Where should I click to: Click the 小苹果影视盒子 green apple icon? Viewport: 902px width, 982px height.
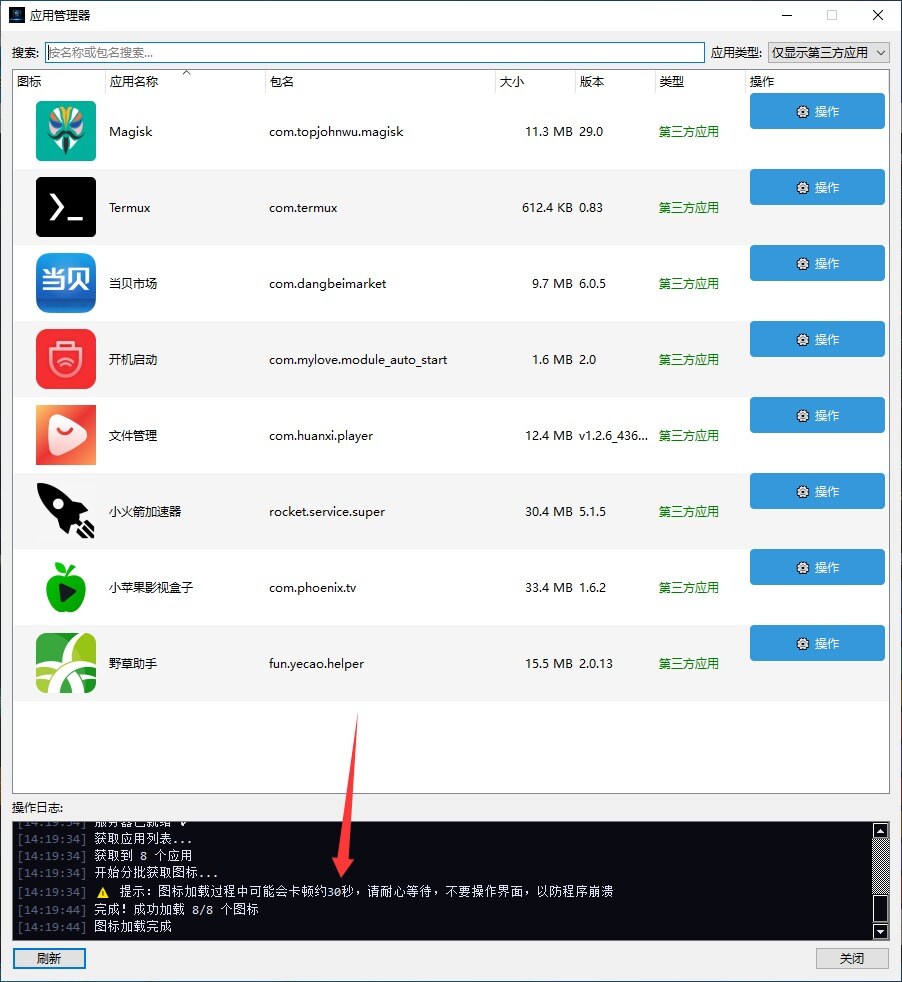pyautogui.click(x=66, y=587)
